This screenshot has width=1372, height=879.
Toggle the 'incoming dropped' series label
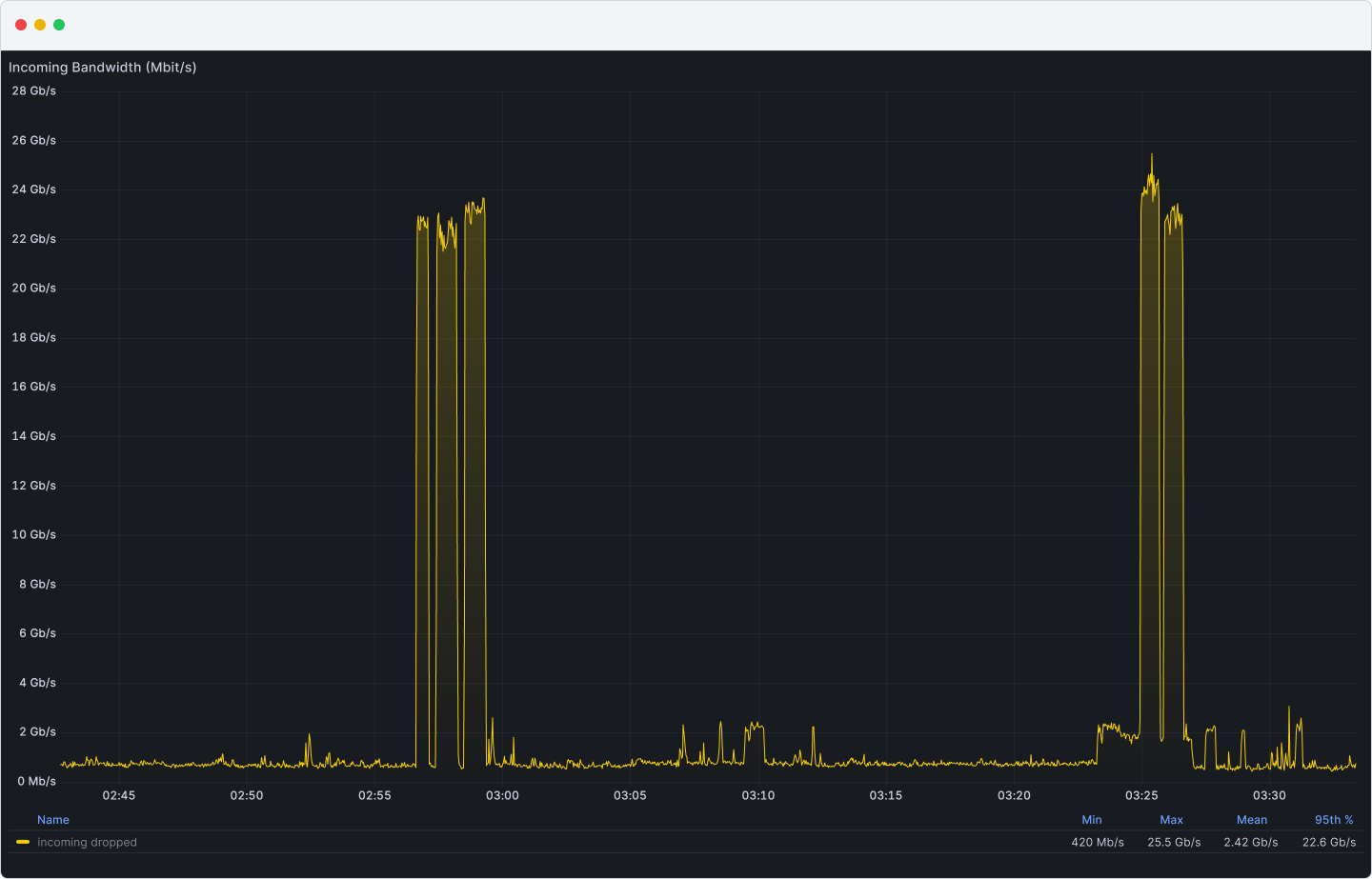[x=87, y=843]
